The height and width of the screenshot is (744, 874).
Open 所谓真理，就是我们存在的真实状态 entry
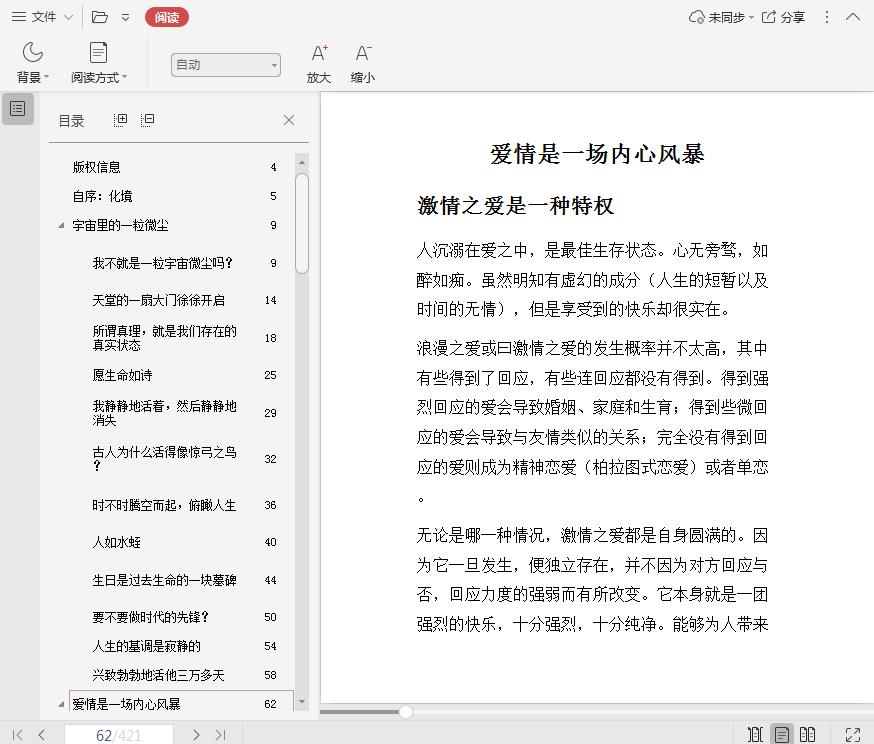point(164,338)
